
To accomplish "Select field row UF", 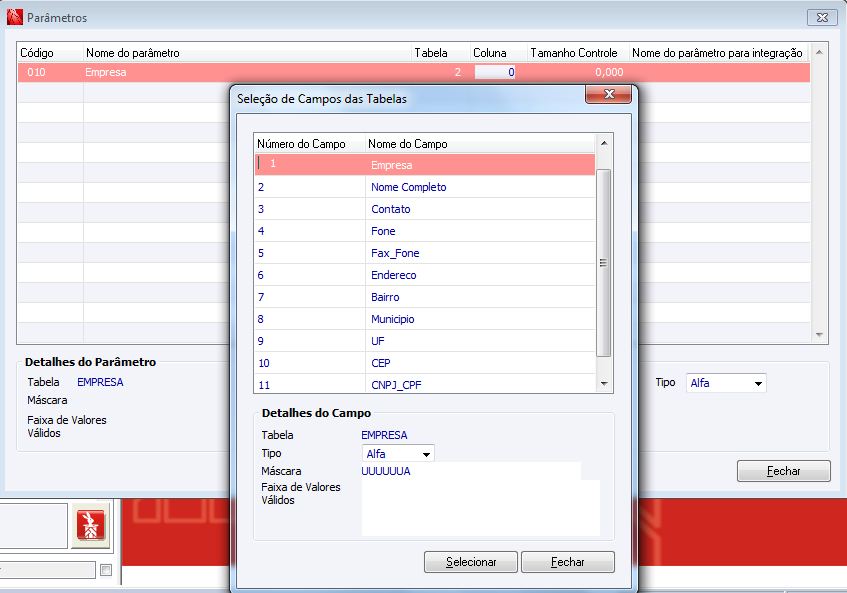I will (425, 341).
